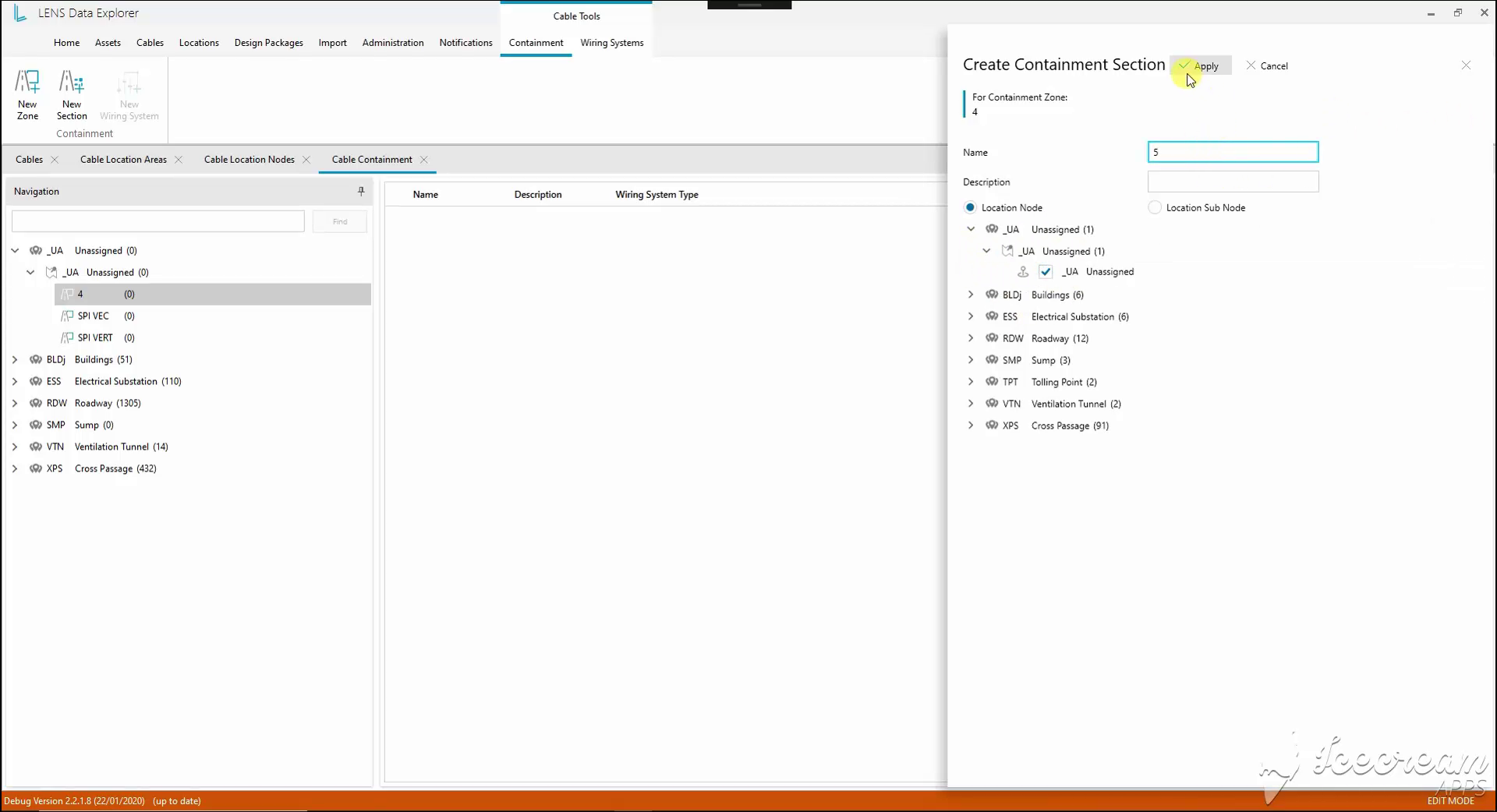The height and width of the screenshot is (812, 1497).
Task: Expand SMP Sump (3) in panel tree
Action: 971,360
